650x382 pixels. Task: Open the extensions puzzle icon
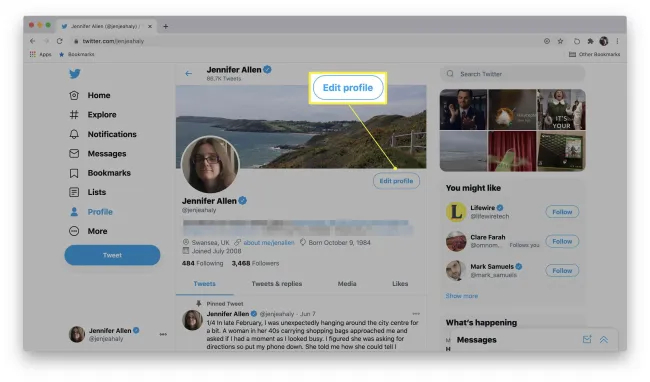(590, 41)
